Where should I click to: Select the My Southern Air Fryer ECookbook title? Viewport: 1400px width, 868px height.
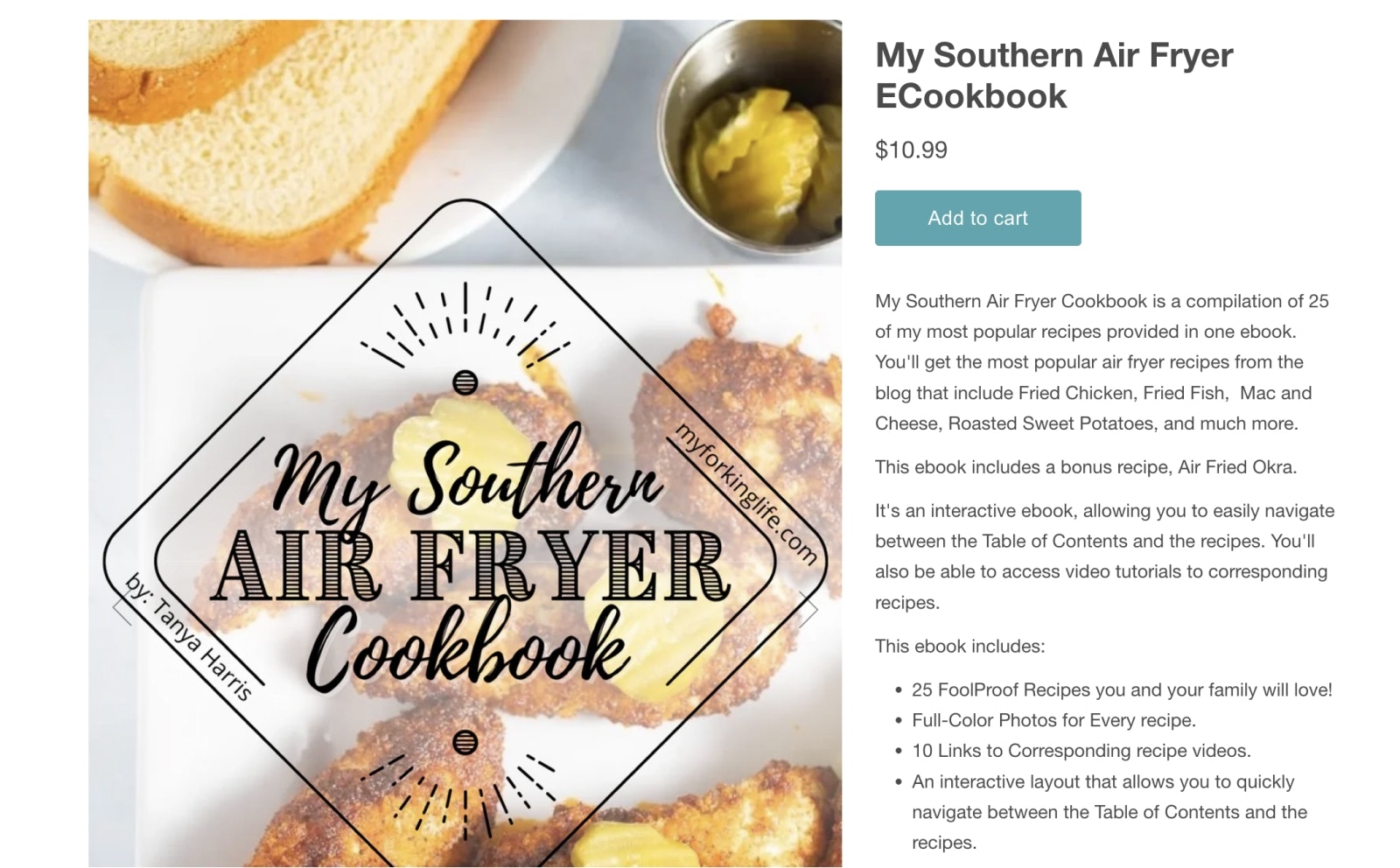pyautogui.click(x=1054, y=75)
